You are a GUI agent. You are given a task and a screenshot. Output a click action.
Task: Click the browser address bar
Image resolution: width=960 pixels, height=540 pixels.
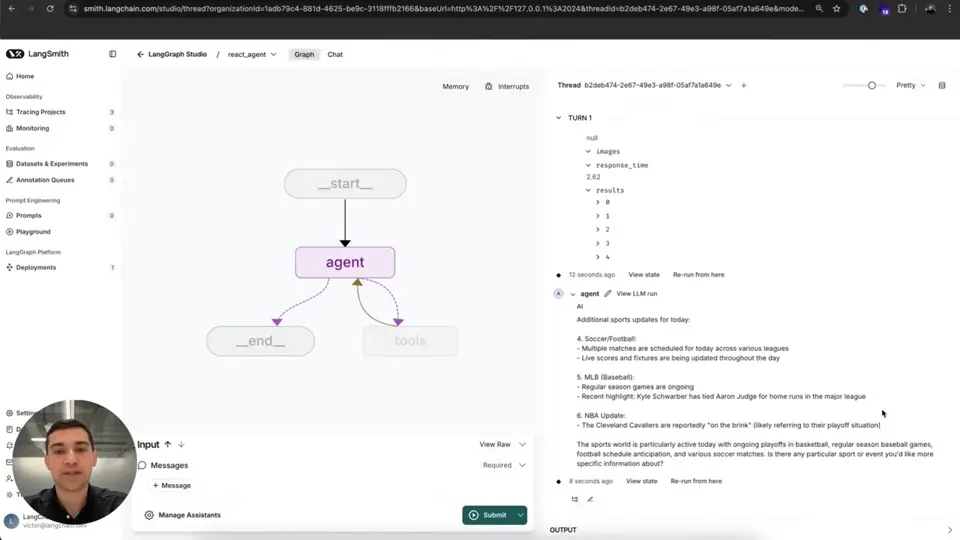(444, 9)
